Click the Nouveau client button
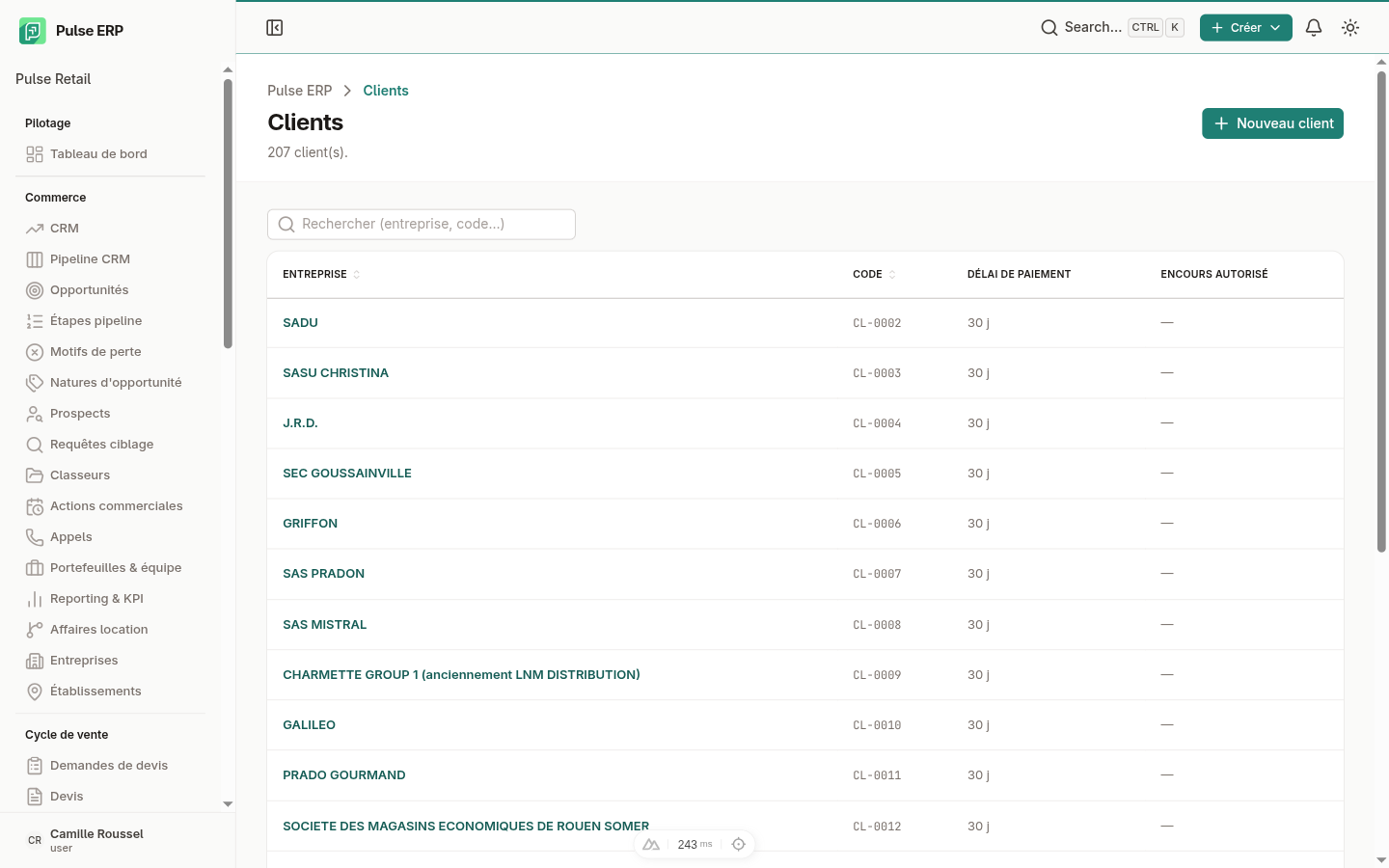The image size is (1389, 868). click(1272, 123)
